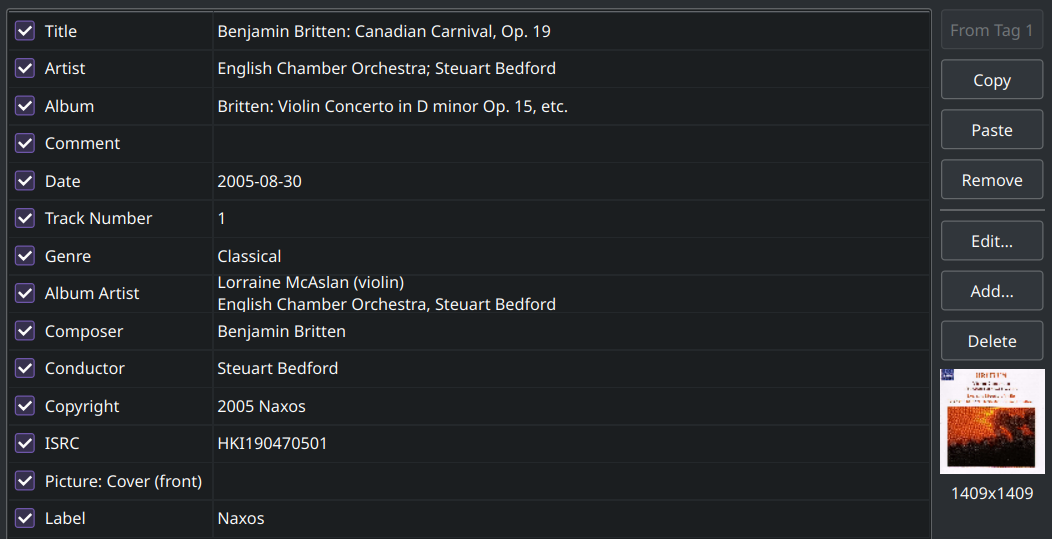Uncheck the Genre checkbox
Screen dimensions: 1052x539
25,256
